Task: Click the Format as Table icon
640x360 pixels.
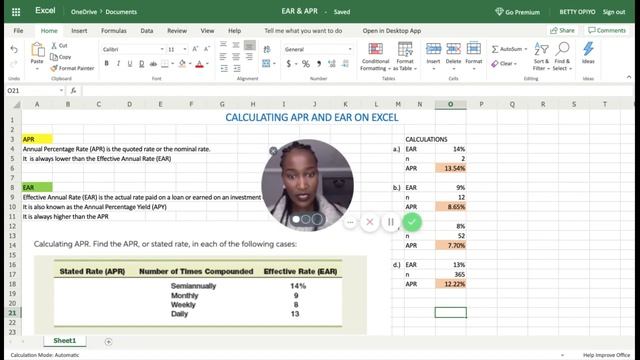Action: pyautogui.click(x=405, y=49)
